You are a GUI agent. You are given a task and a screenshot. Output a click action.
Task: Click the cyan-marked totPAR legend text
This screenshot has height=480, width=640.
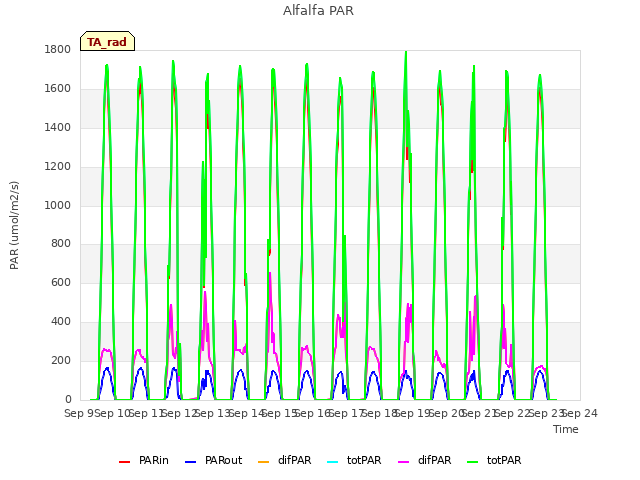364,460
